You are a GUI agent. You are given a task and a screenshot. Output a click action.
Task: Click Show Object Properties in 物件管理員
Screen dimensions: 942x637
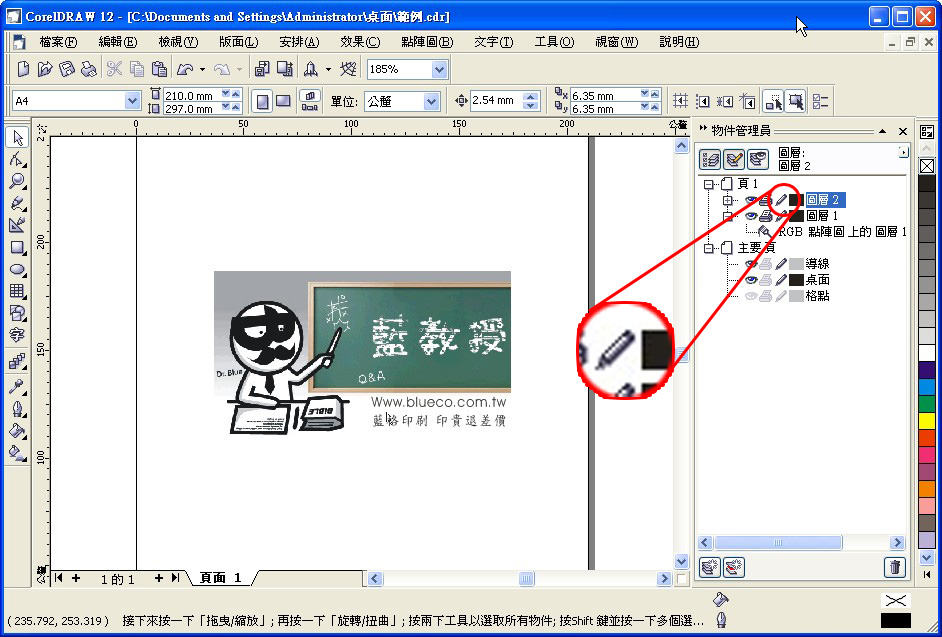(711, 160)
